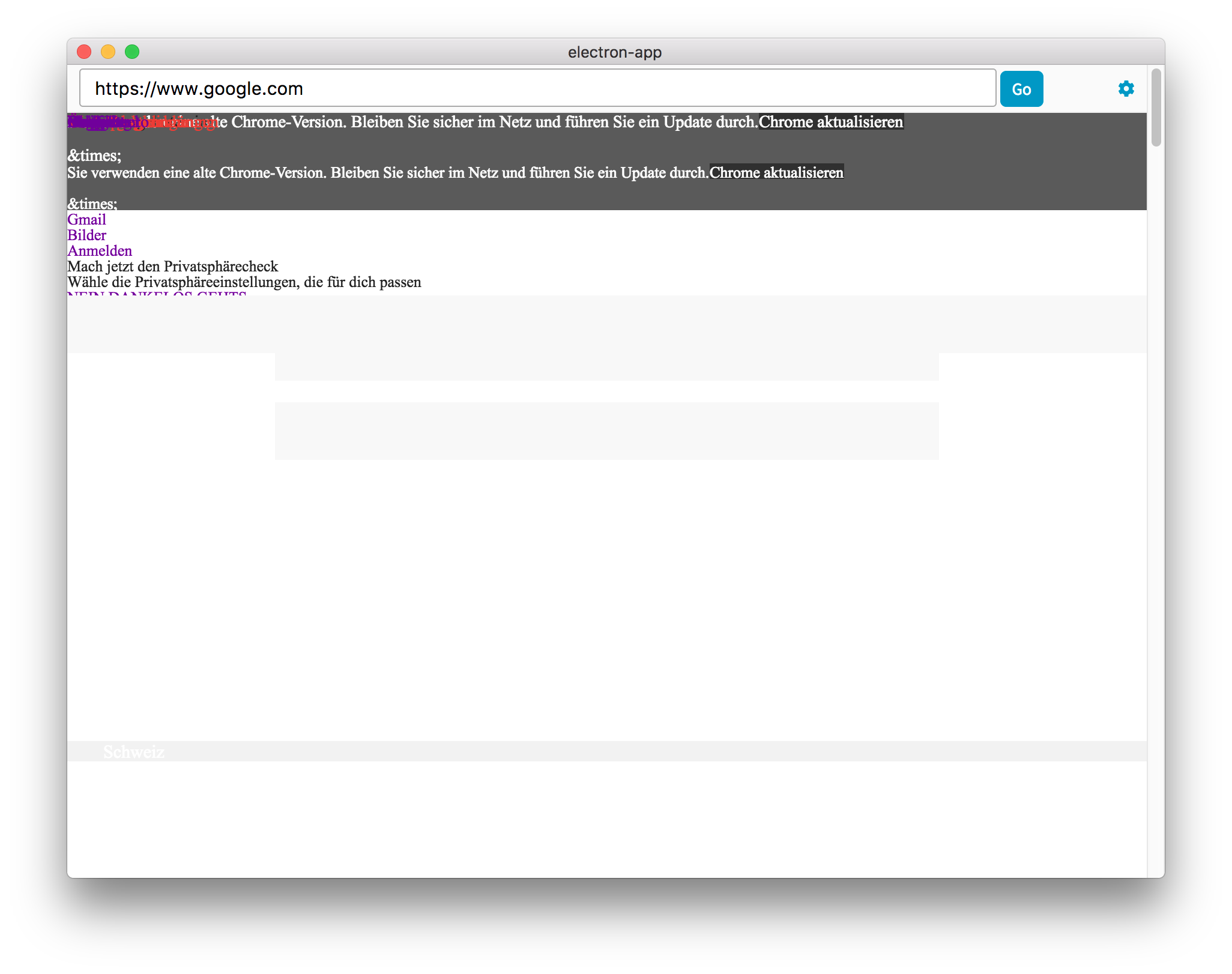This screenshot has width=1232, height=974.
Task: Open the settings gear icon
Action: pos(1126,89)
